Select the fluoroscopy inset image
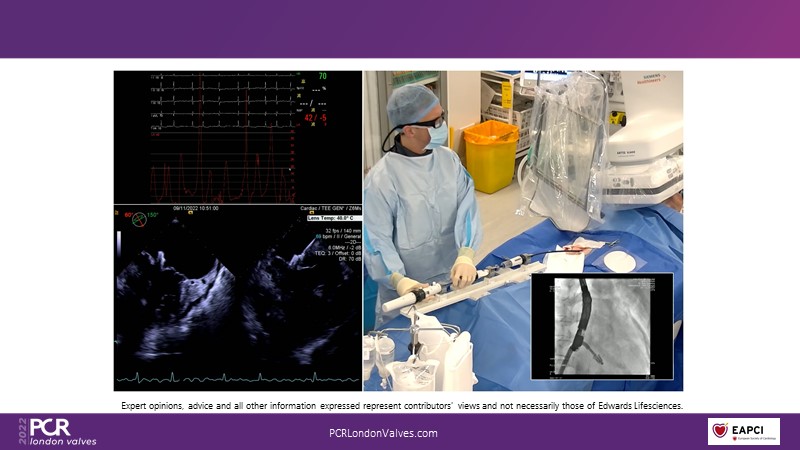Screen dimensions: 800x450 (601, 326)
